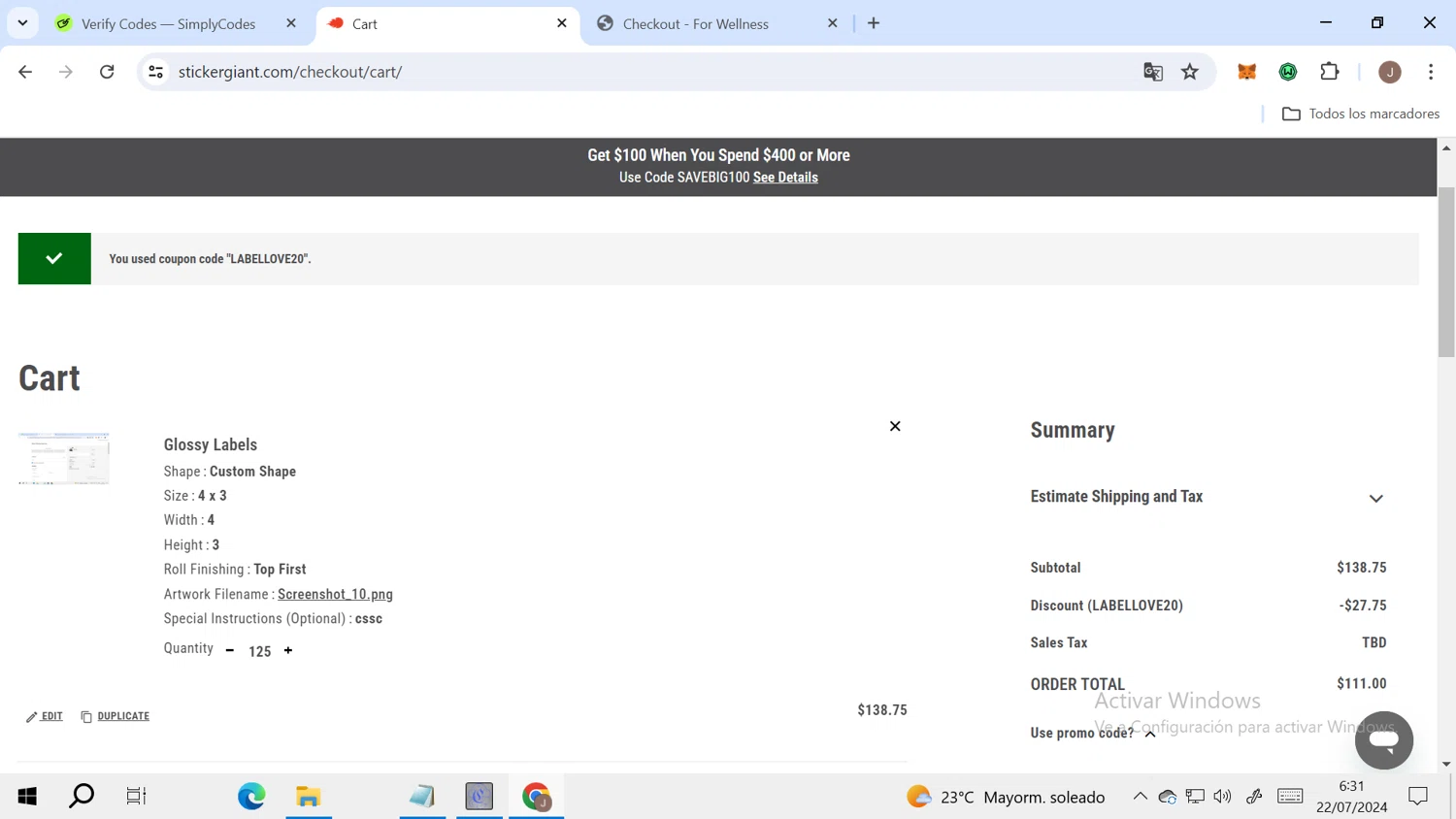Open the Glossy Labels artwork thumbnail

point(64,459)
